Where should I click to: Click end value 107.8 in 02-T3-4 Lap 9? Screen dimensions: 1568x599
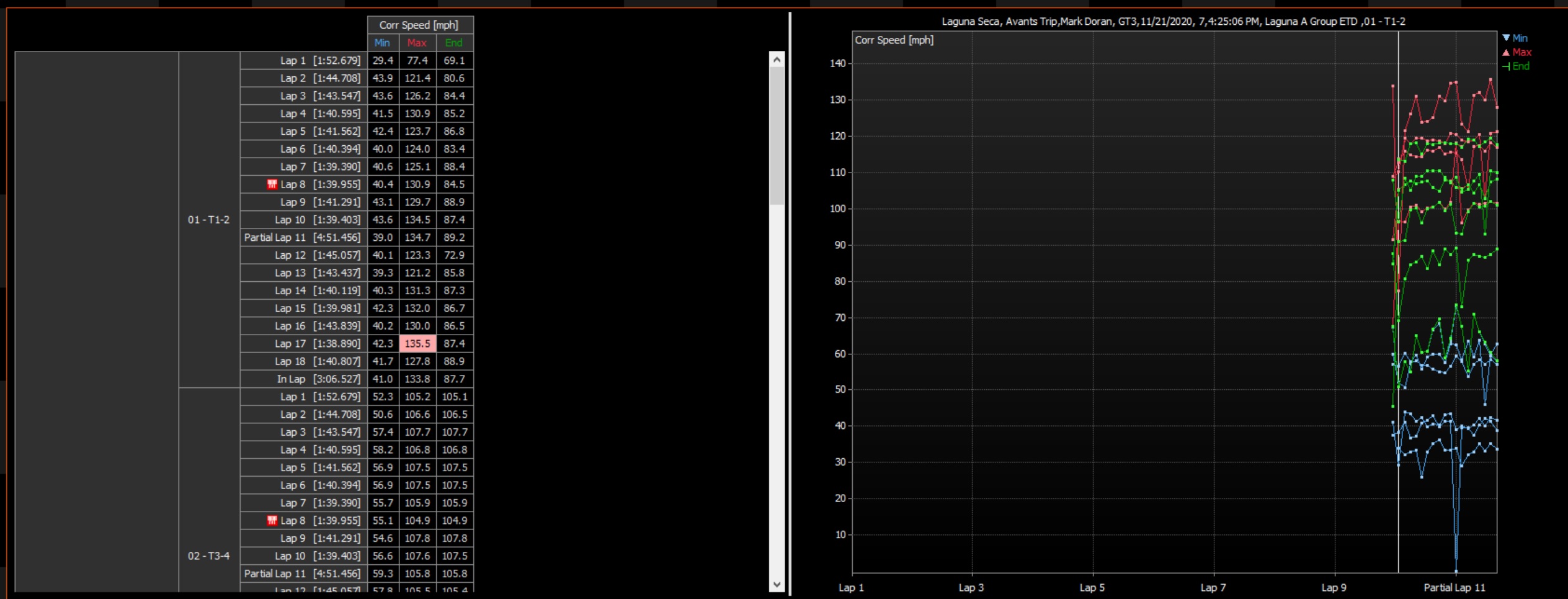click(x=455, y=538)
